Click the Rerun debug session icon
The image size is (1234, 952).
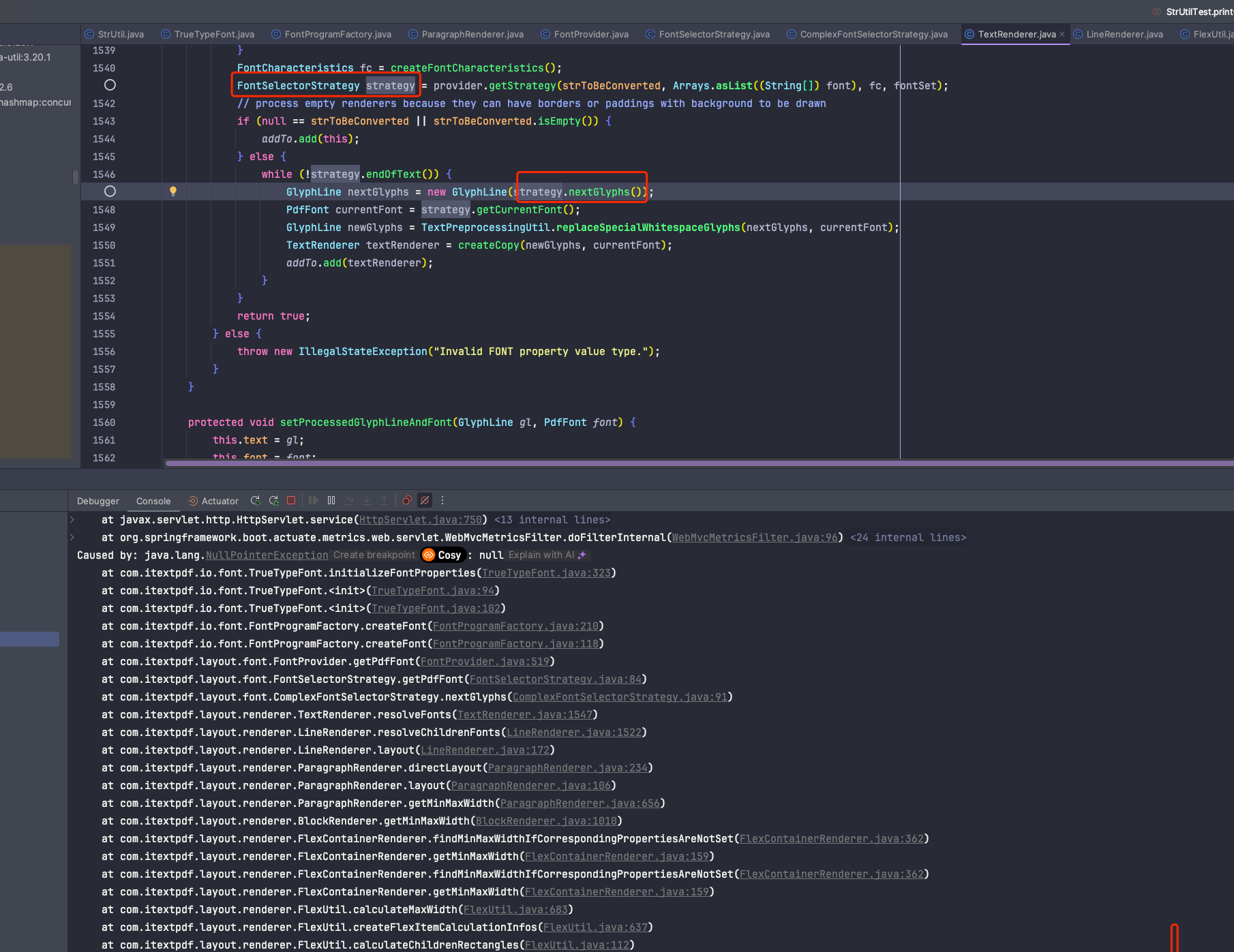pos(256,501)
